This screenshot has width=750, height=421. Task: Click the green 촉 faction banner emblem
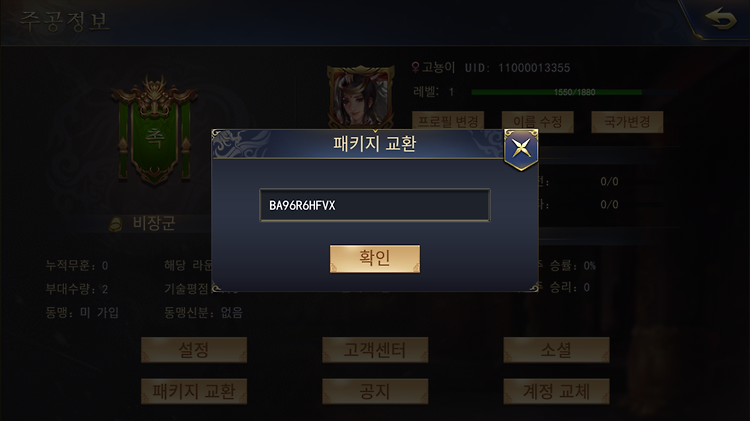point(154,130)
